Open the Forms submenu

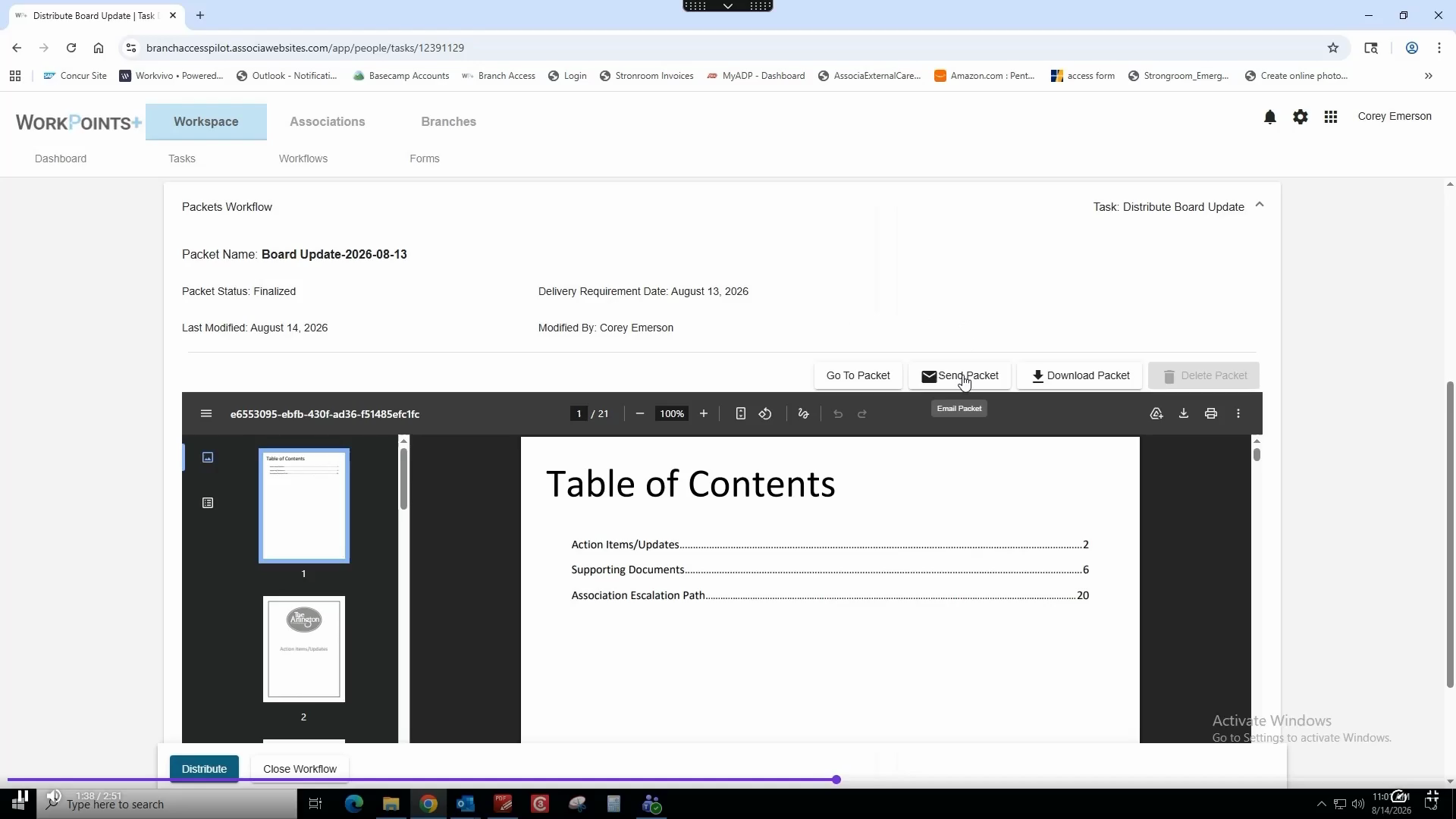tap(425, 158)
